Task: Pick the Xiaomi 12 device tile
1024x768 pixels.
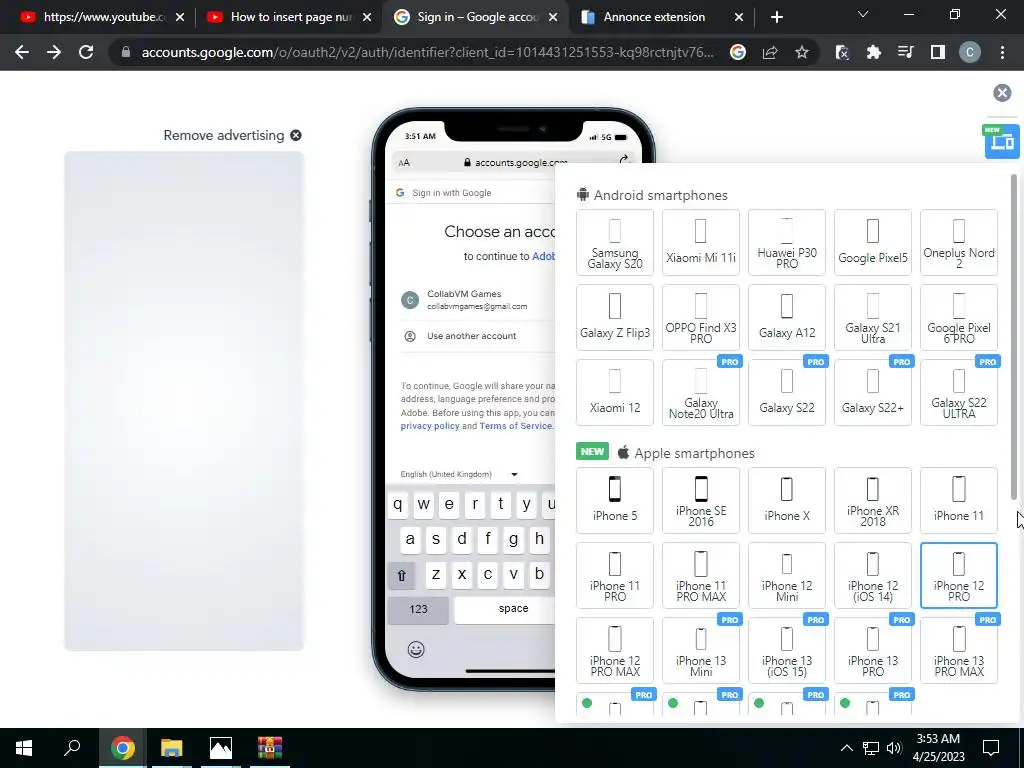Action: pos(615,392)
